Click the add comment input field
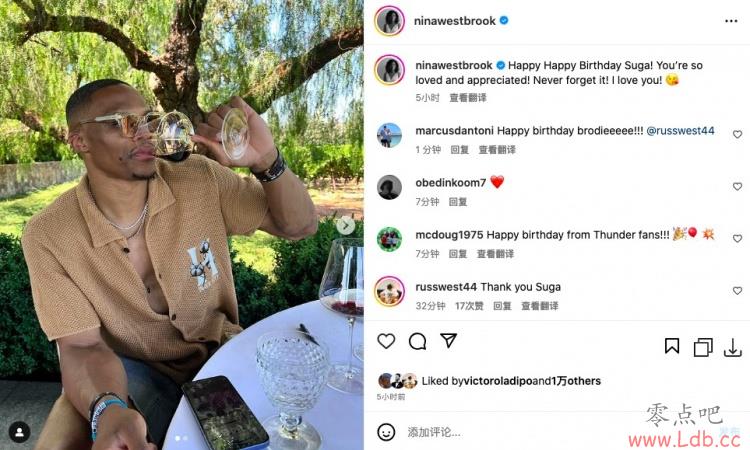This screenshot has height=450, width=750. (526, 432)
